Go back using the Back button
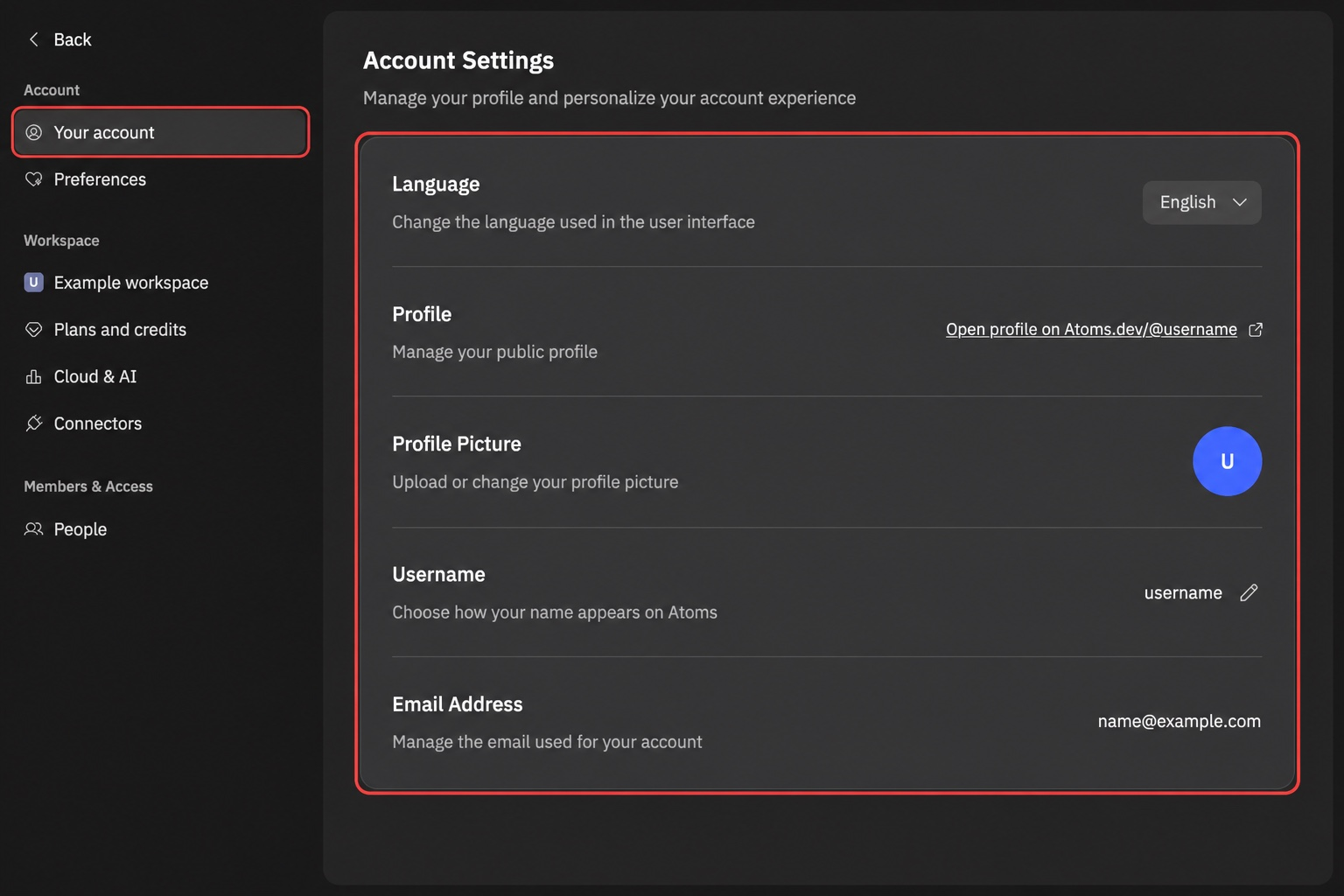The height and width of the screenshot is (896, 1344). click(x=59, y=39)
